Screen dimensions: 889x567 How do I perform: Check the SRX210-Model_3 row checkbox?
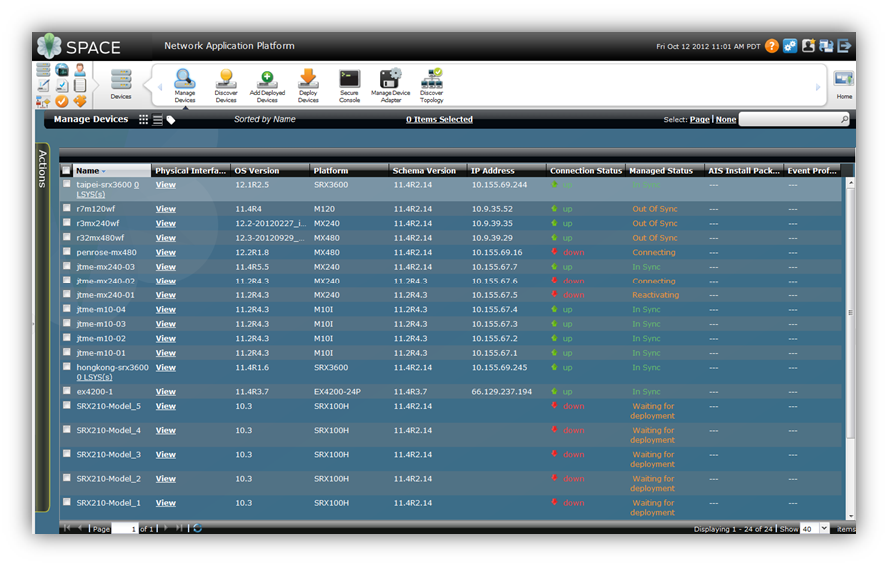[66, 454]
